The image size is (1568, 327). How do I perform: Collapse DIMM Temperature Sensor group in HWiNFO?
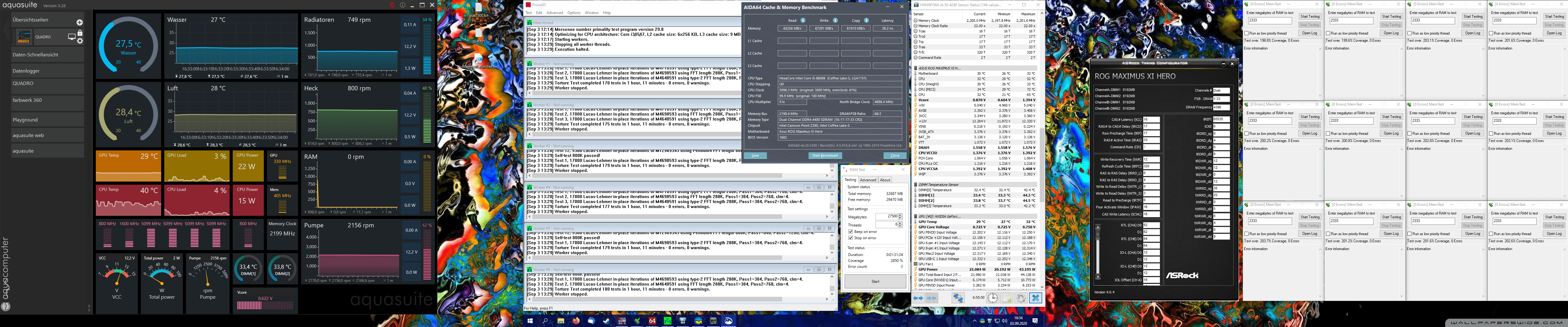click(916, 184)
